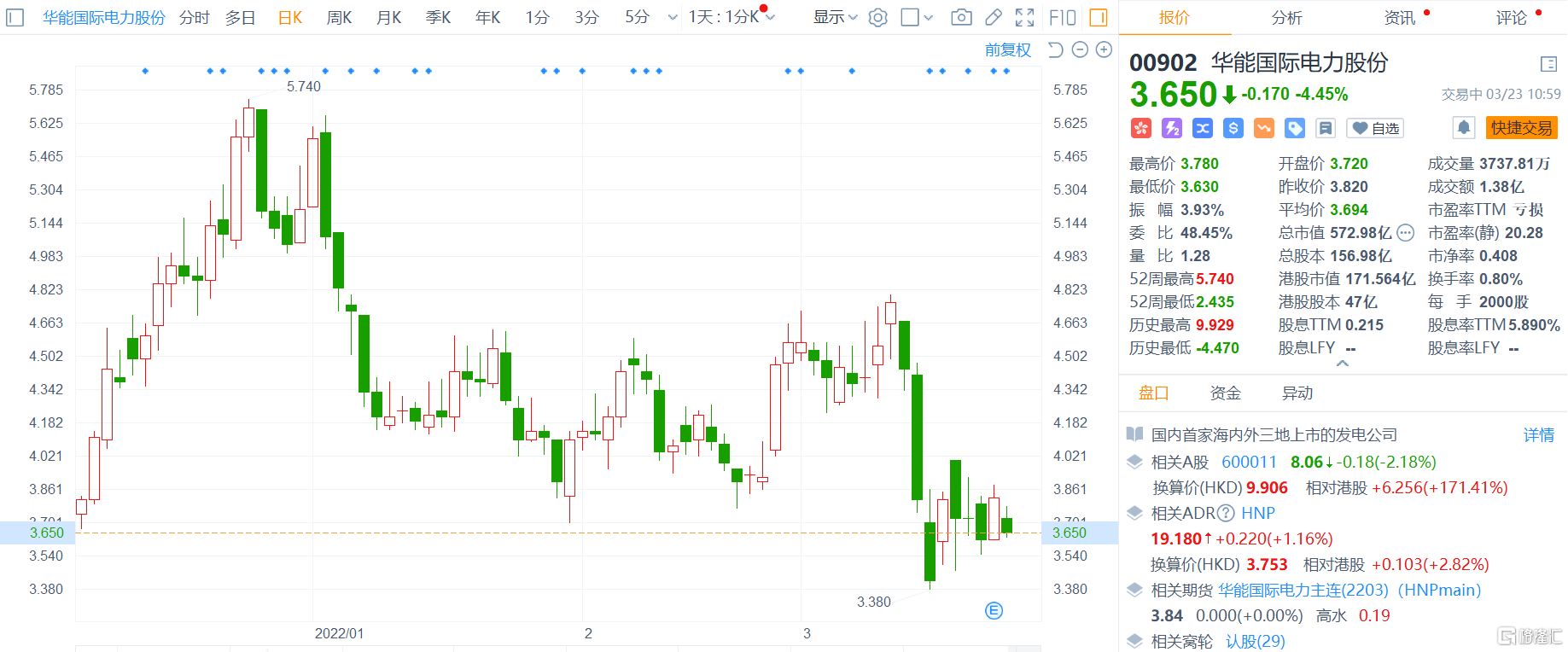
Task: Zoom in chart with plus icon
Action: [x=1104, y=49]
